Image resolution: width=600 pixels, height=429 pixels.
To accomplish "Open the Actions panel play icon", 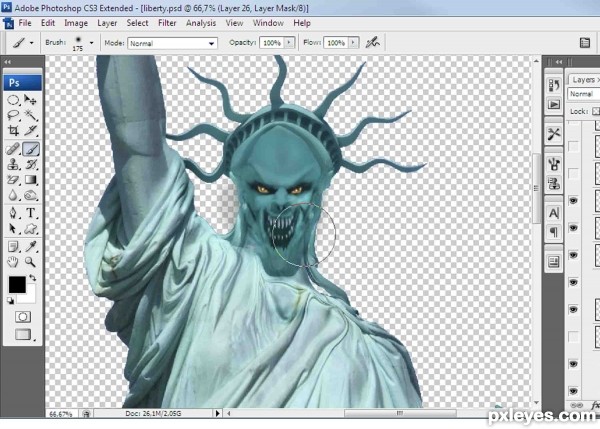I will point(553,104).
